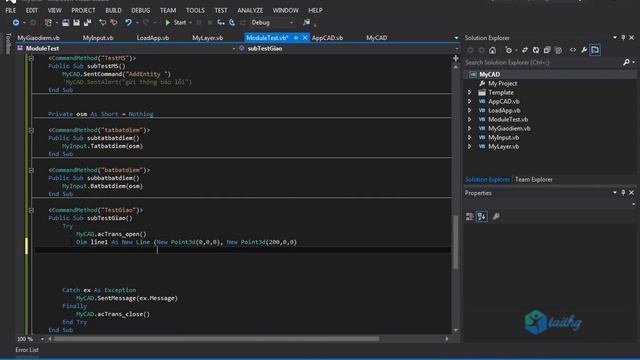The image size is (640, 360).
Task: Open the BUILD menu
Action: [x=113, y=10]
